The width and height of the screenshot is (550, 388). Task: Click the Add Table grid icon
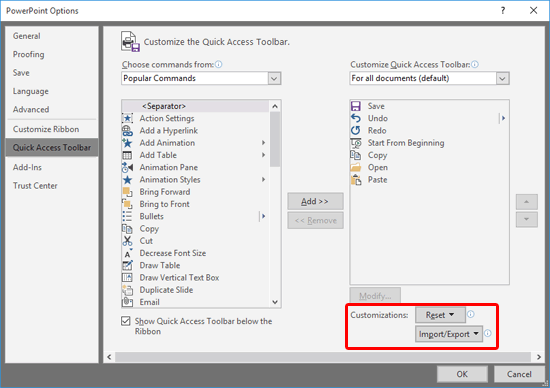coord(127,155)
